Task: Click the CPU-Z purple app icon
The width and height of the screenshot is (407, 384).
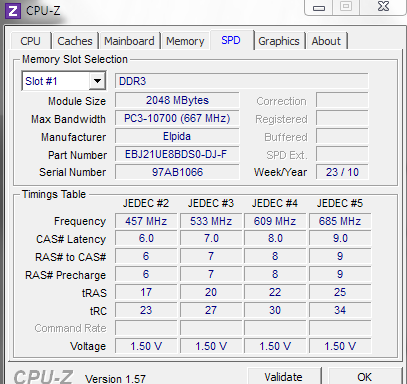Action: [13, 11]
